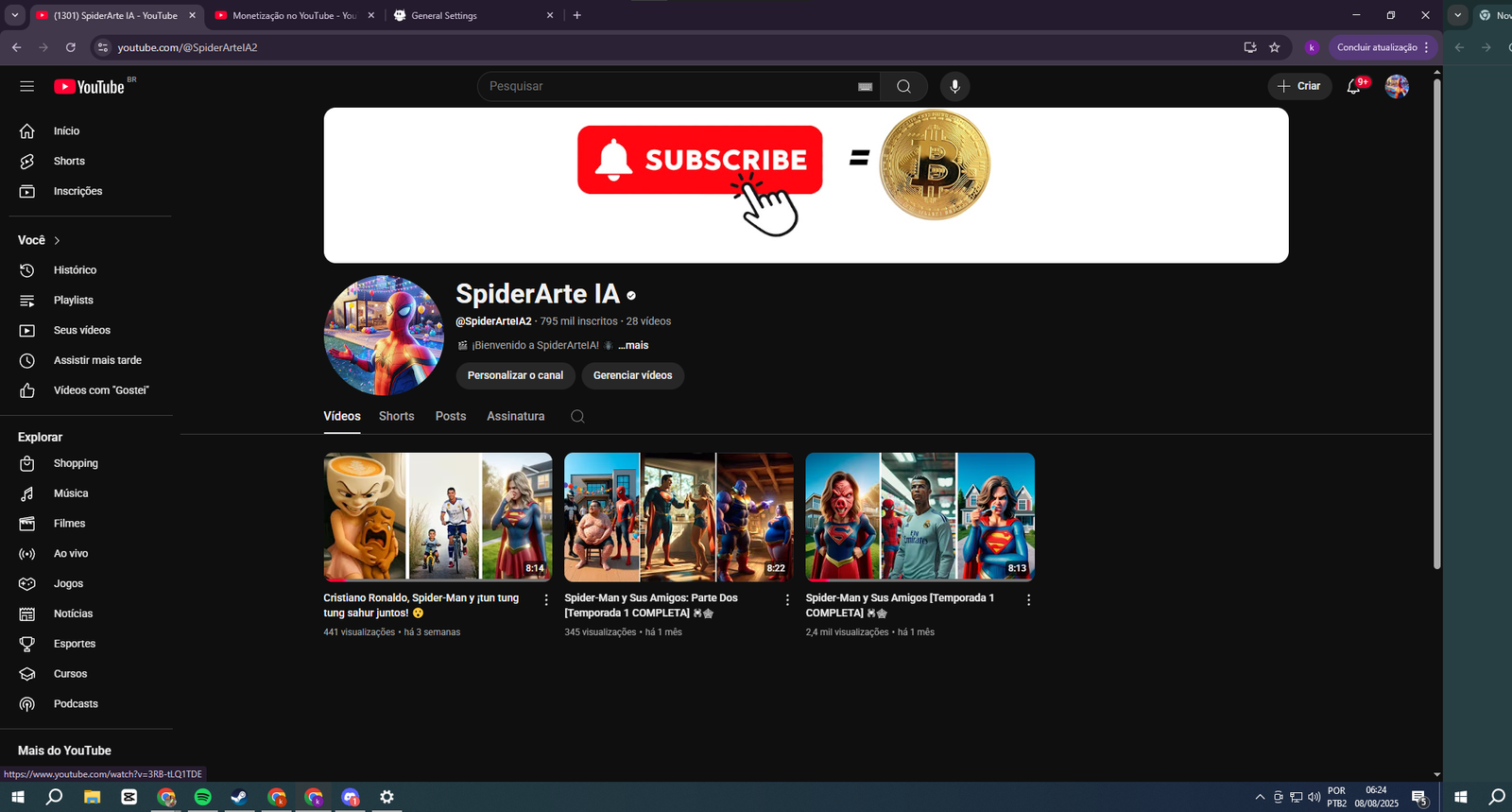The height and width of the screenshot is (812, 1512).
Task: Open Spider-Man y Sus Amigos: Parte Dos title
Action: 651,606
